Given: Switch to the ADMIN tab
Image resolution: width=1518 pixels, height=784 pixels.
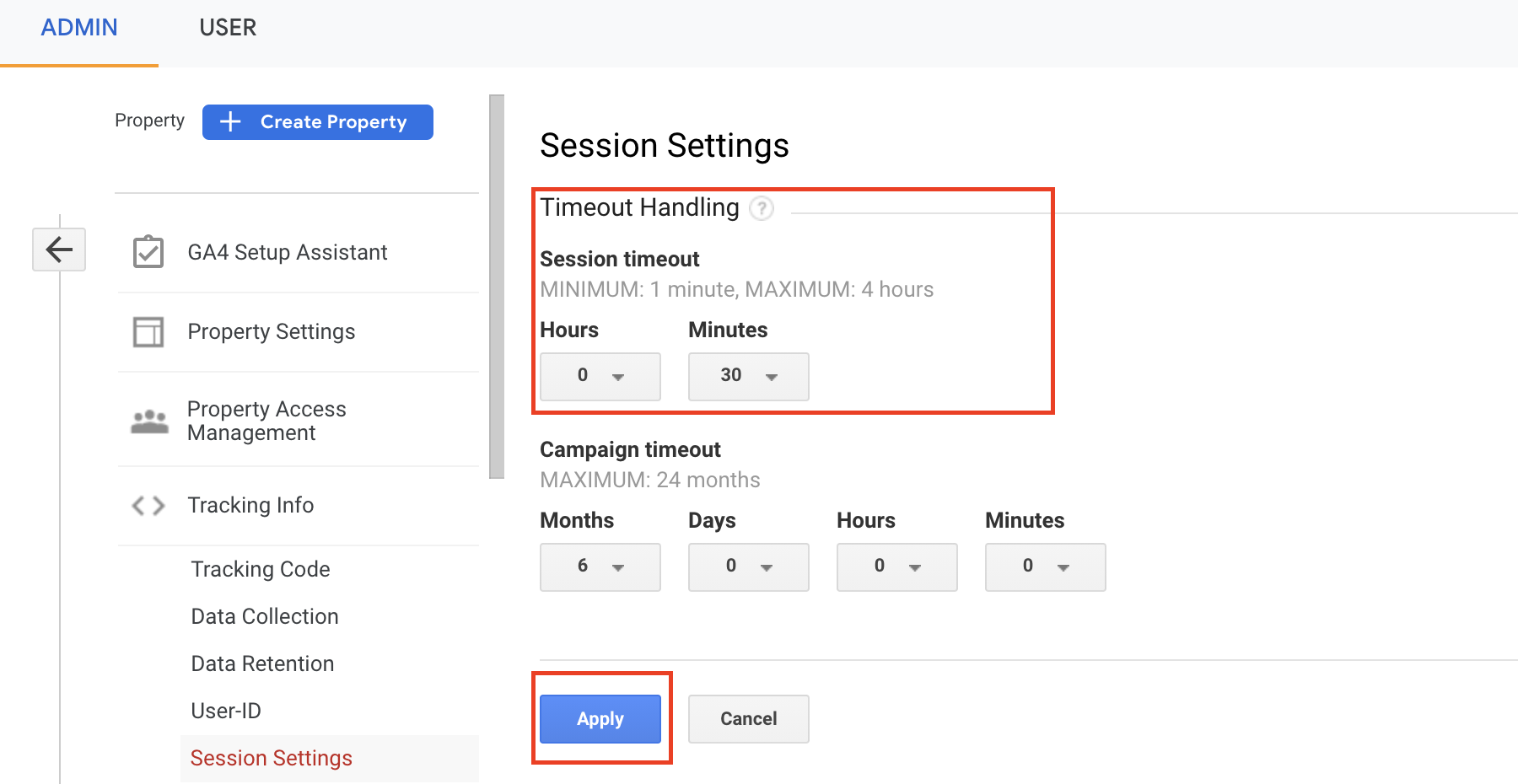Looking at the screenshot, I should pos(79,27).
